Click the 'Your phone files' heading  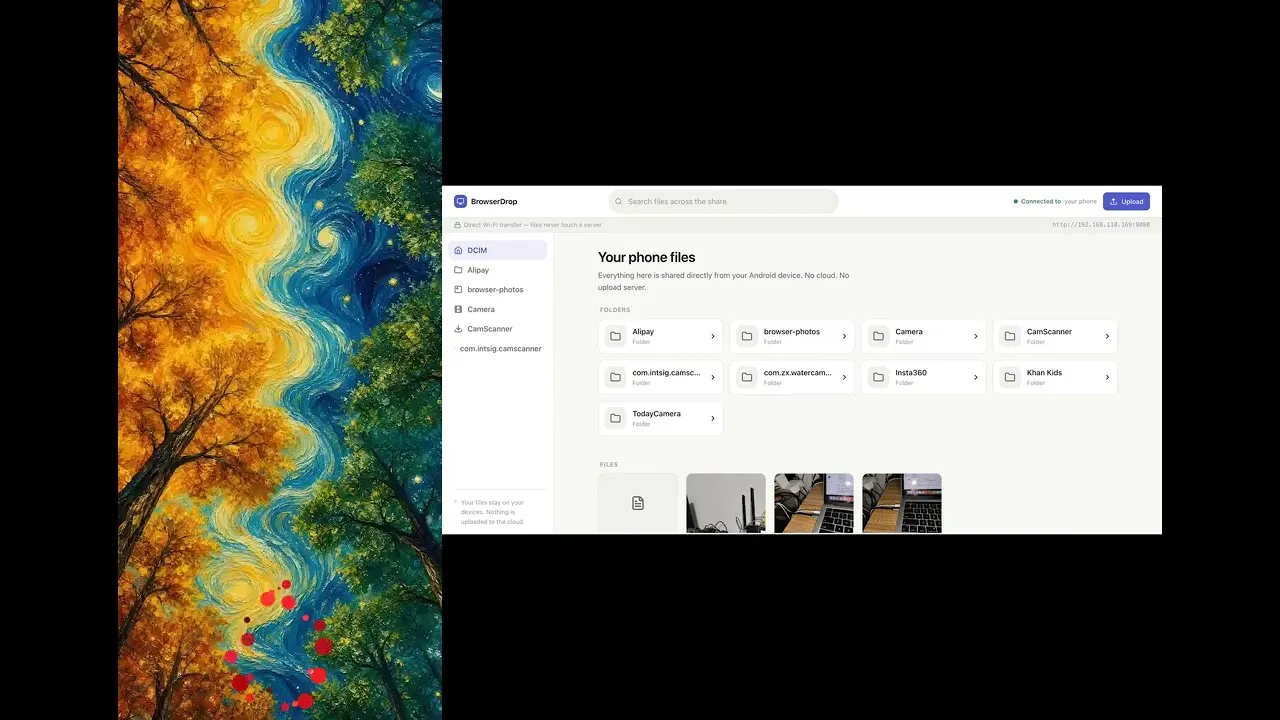click(646, 257)
